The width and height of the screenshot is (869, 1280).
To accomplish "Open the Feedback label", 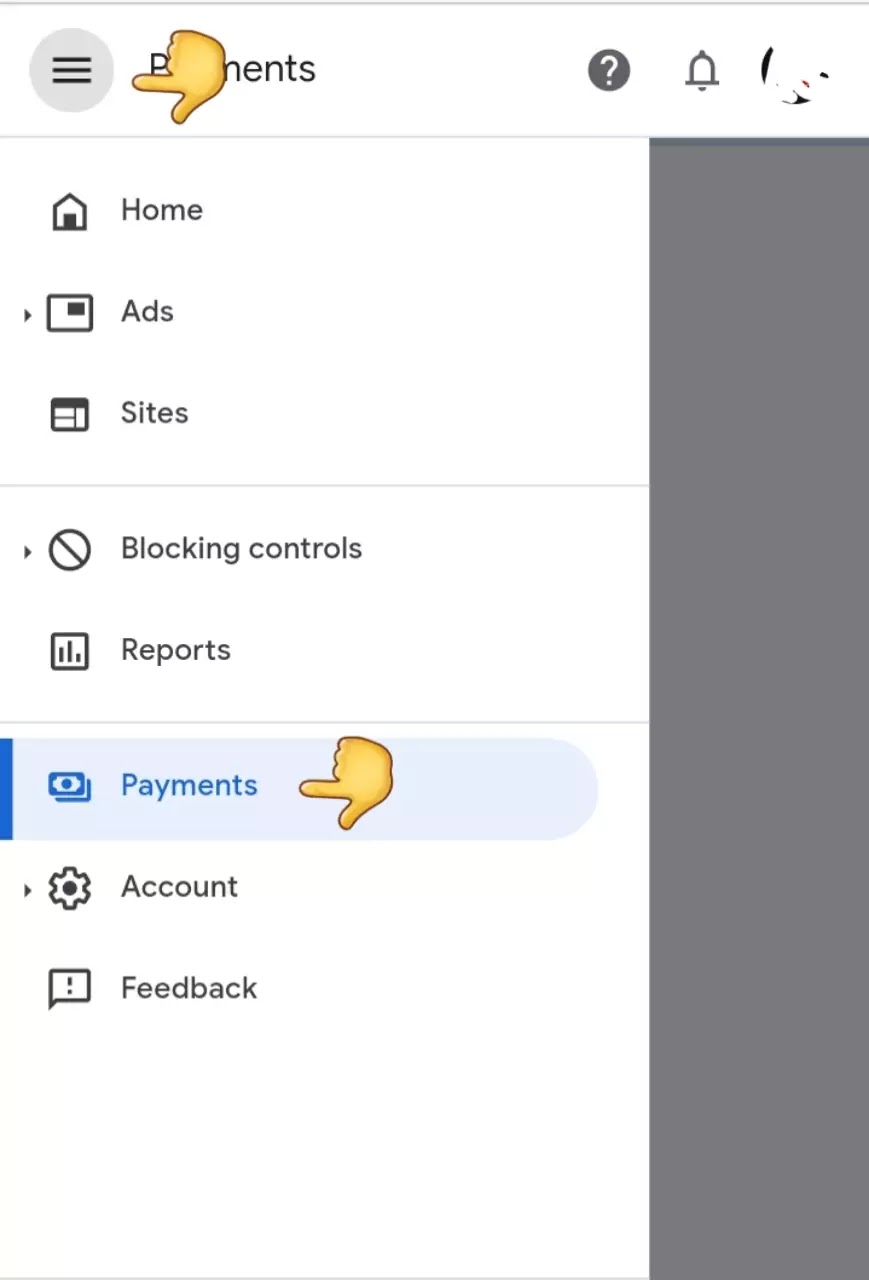I will (189, 989).
